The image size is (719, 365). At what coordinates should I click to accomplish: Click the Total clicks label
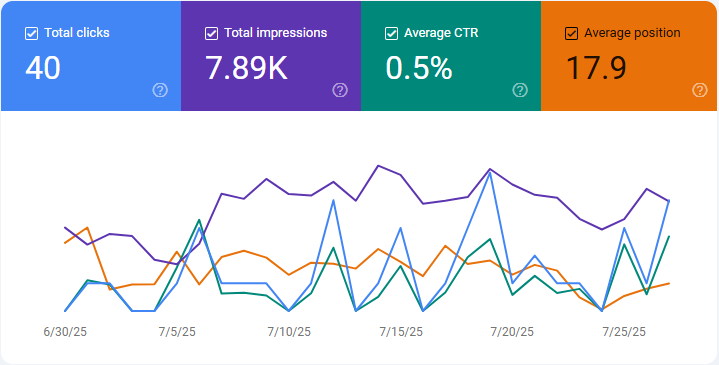77,33
